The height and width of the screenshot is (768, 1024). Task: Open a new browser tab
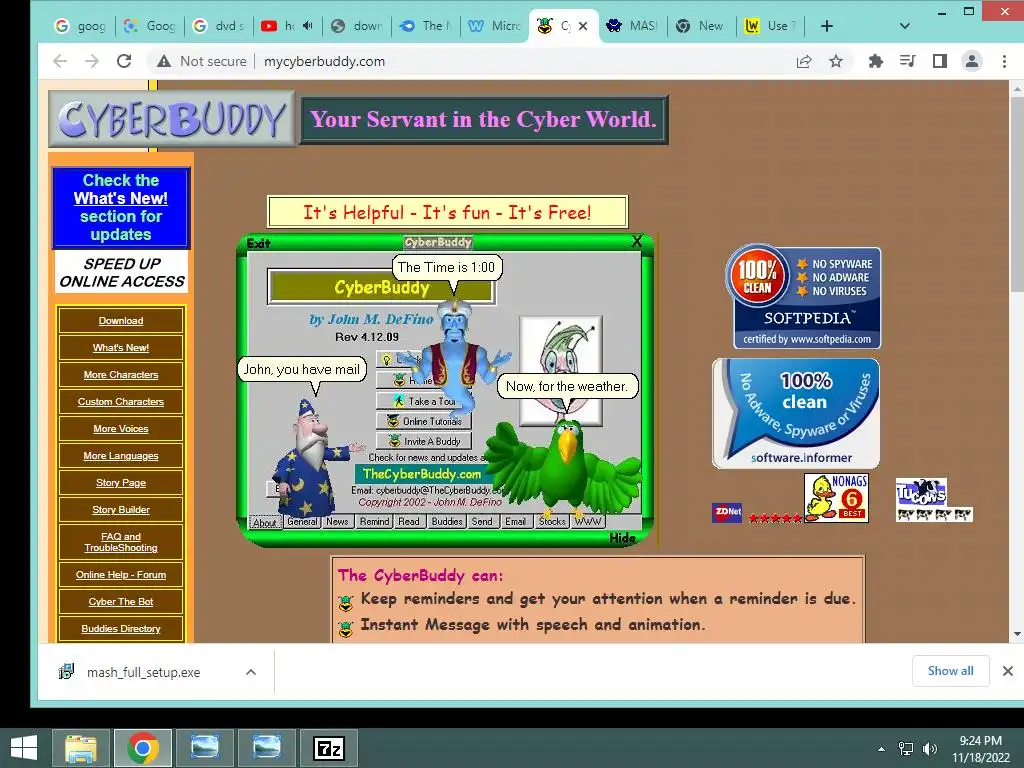827,26
